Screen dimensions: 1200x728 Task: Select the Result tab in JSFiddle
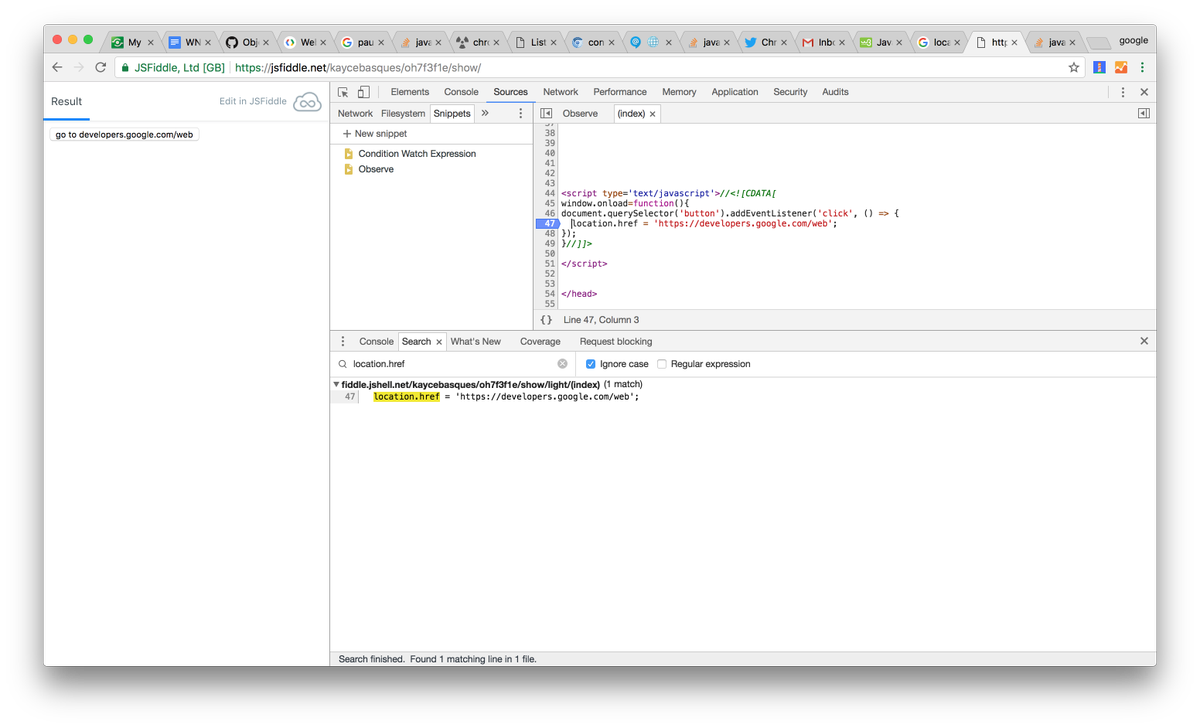click(x=67, y=102)
